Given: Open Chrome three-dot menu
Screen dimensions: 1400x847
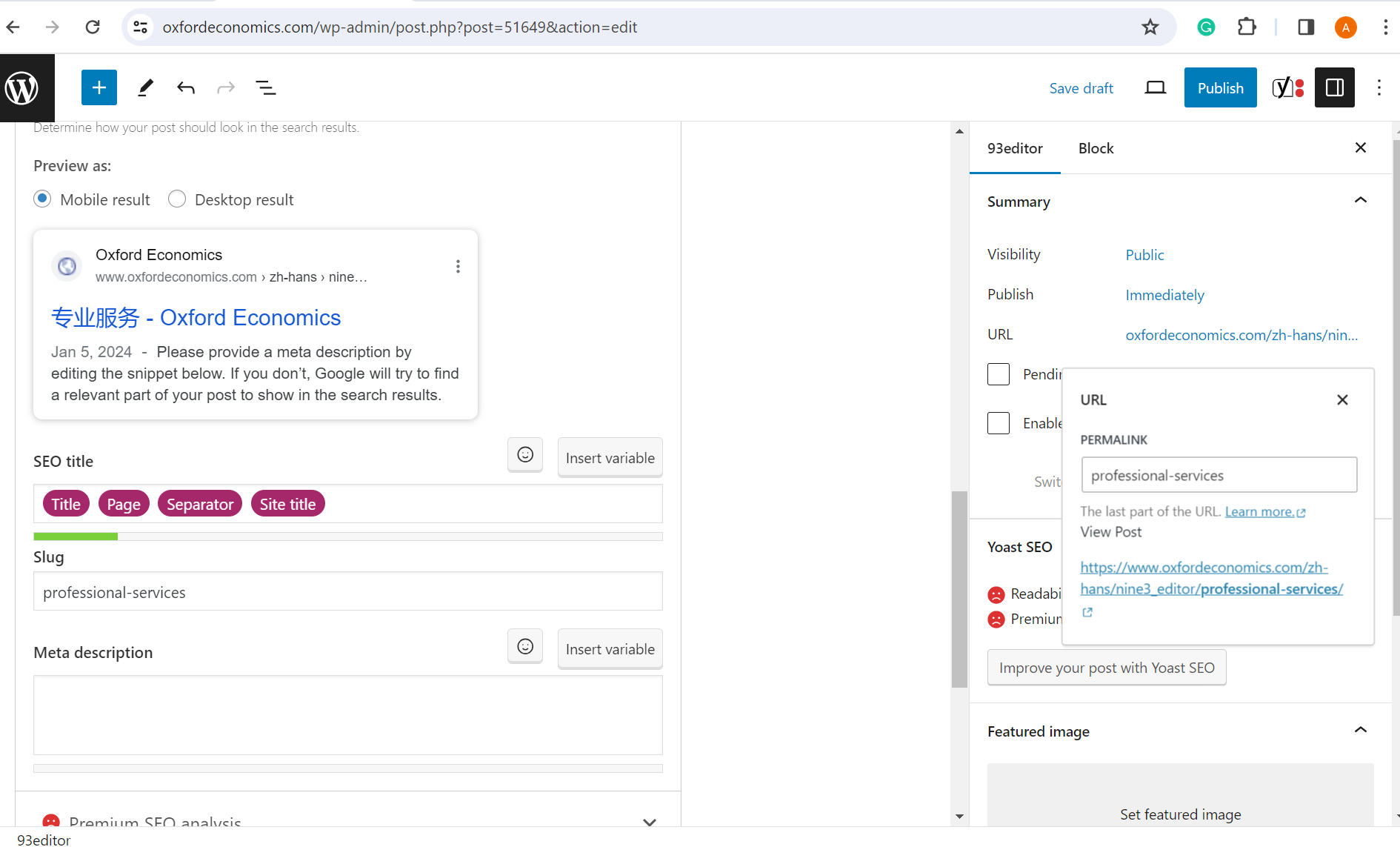Looking at the screenshot, I should click(x=1386, y=27).
